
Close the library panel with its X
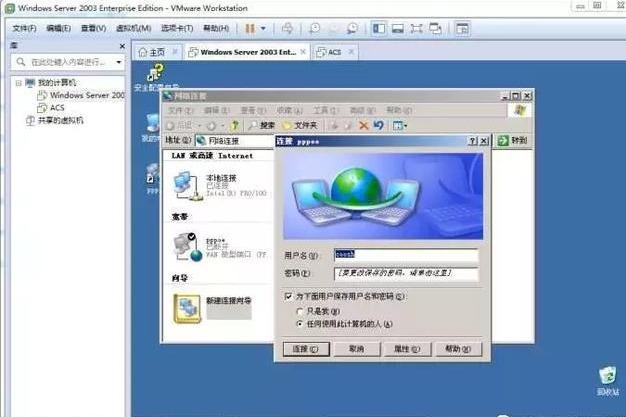pyautogui.click(x=122, y=46)
